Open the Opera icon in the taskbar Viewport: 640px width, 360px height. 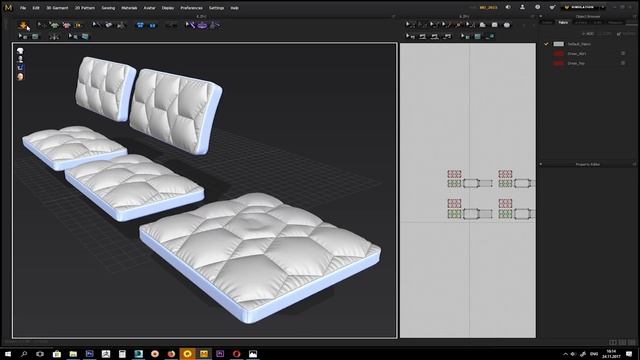(236, 353)
